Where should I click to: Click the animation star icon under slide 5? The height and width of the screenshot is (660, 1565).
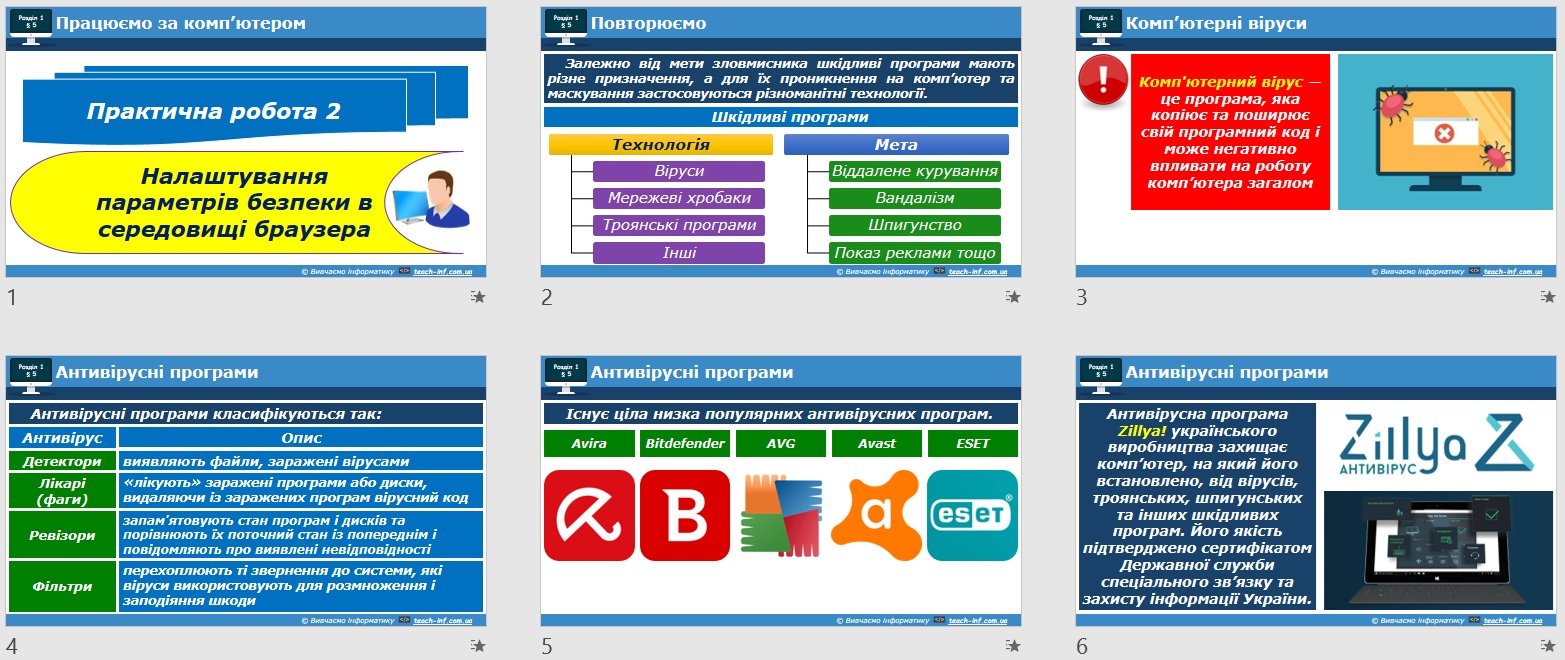1013,646
